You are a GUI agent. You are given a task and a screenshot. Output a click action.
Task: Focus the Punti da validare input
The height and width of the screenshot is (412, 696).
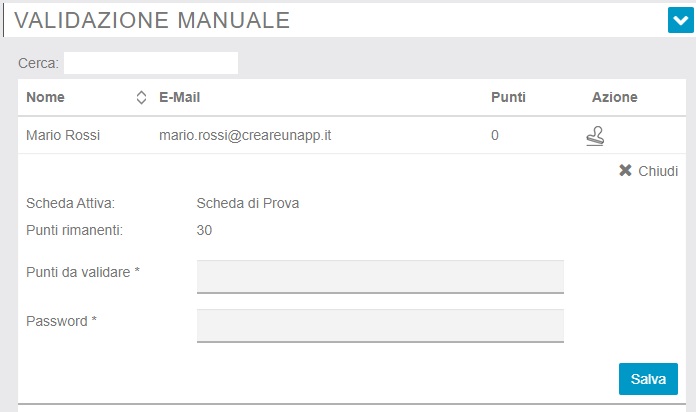[x=380, y=276]
